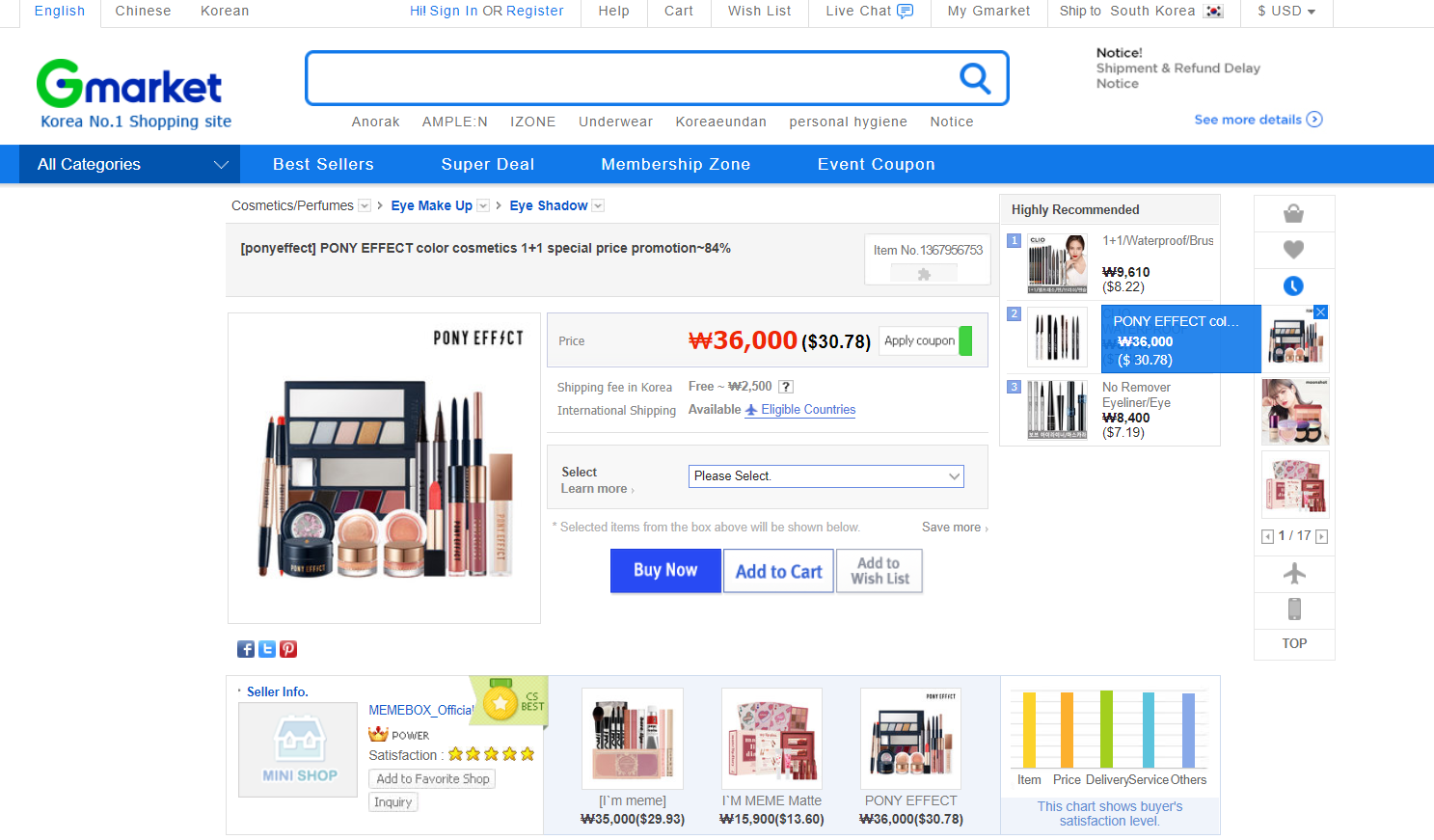Expand the Learn more link
This screenshot has width=1434, height=840.
pos(597,489)
